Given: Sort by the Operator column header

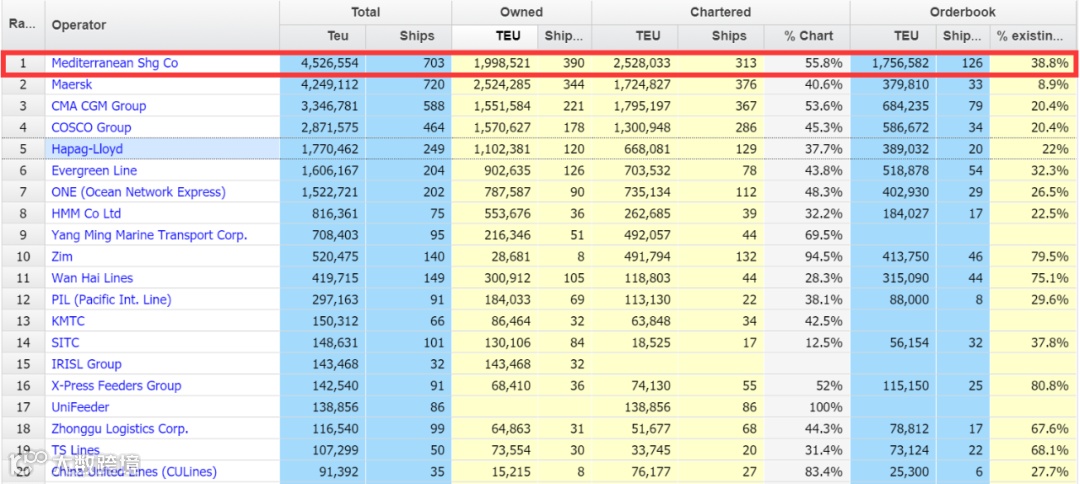Looking at the screenshot, I should 163,25.
